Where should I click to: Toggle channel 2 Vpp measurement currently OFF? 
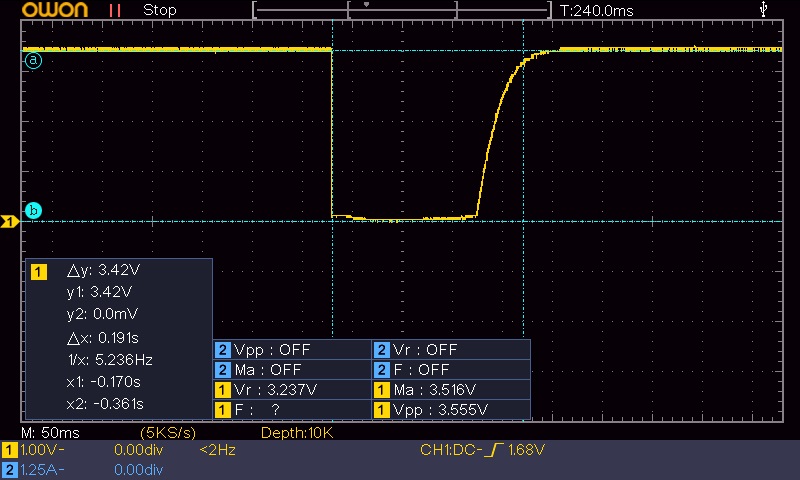coord(266,350)
